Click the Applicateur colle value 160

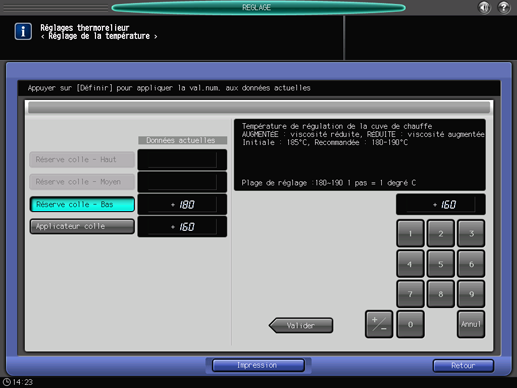tap(182, 227)
